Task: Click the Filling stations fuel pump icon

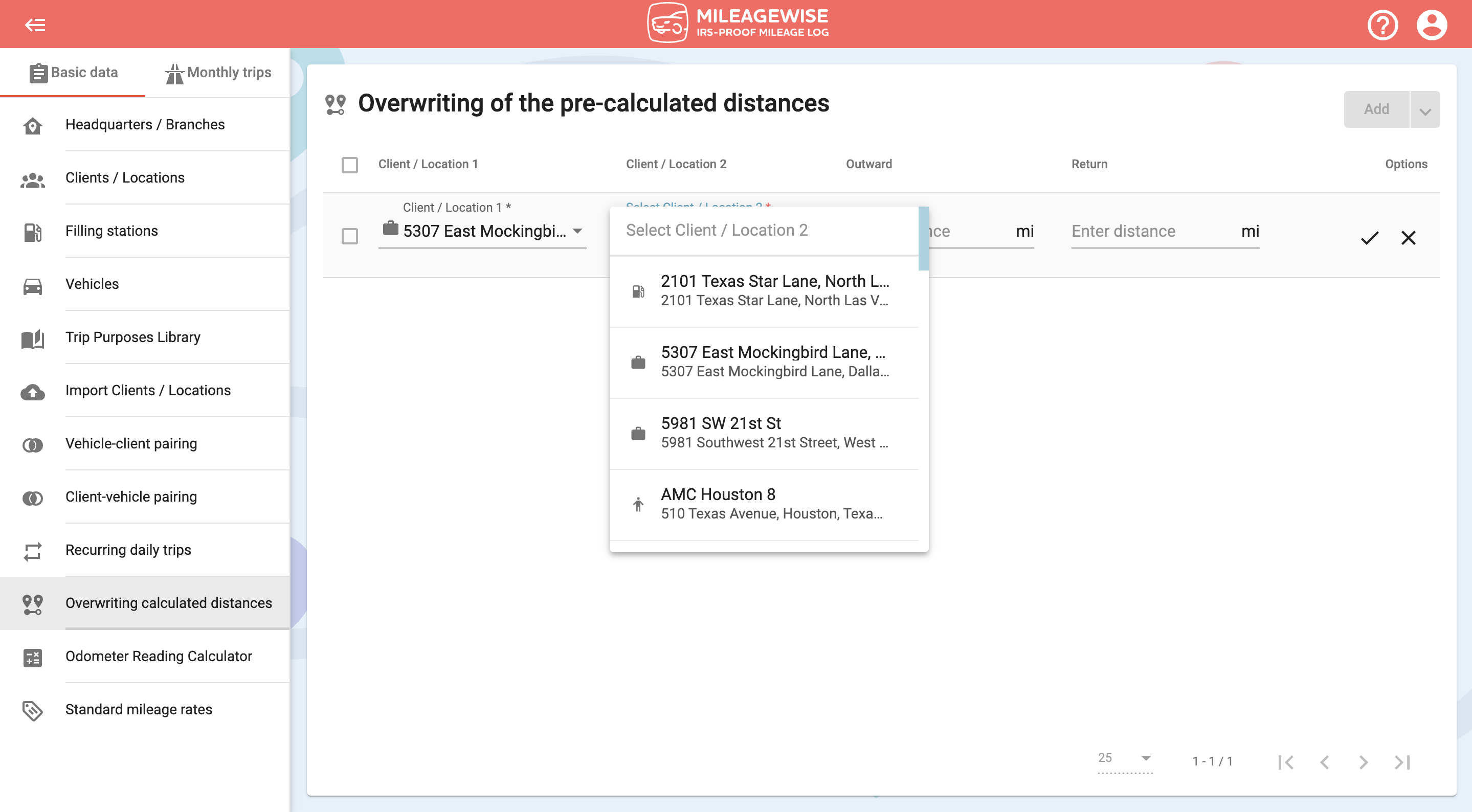Action: click(x=33, y=232)
